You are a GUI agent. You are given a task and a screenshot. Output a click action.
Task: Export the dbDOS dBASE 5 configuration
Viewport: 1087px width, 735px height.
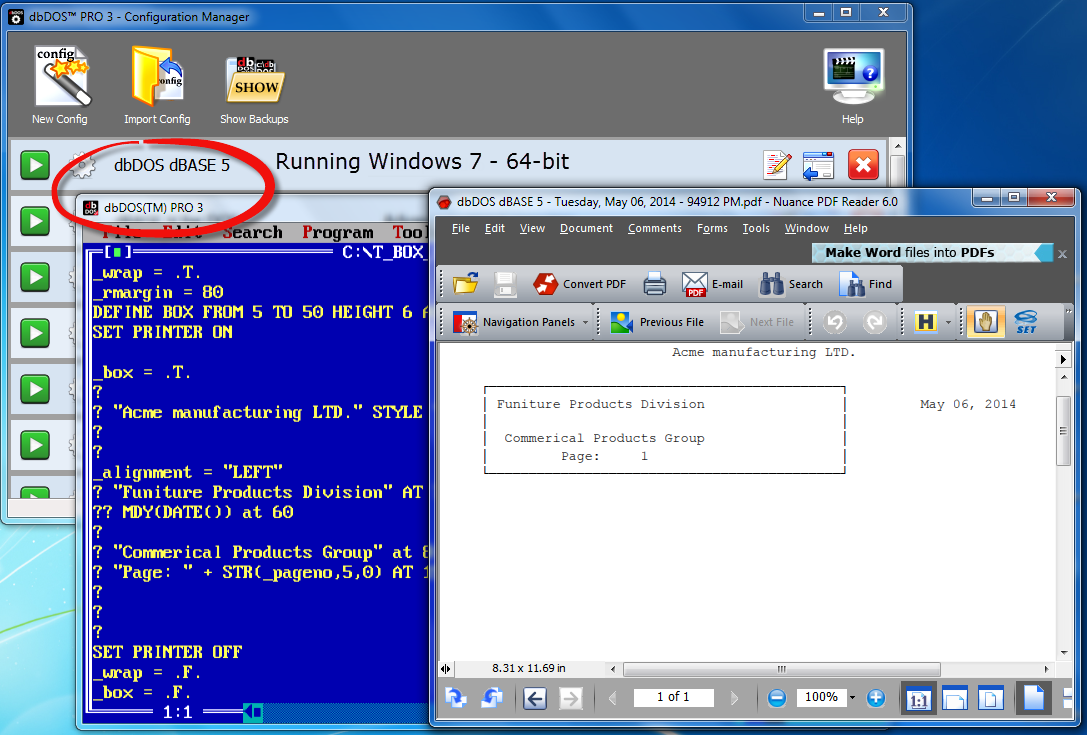point(818,165)
